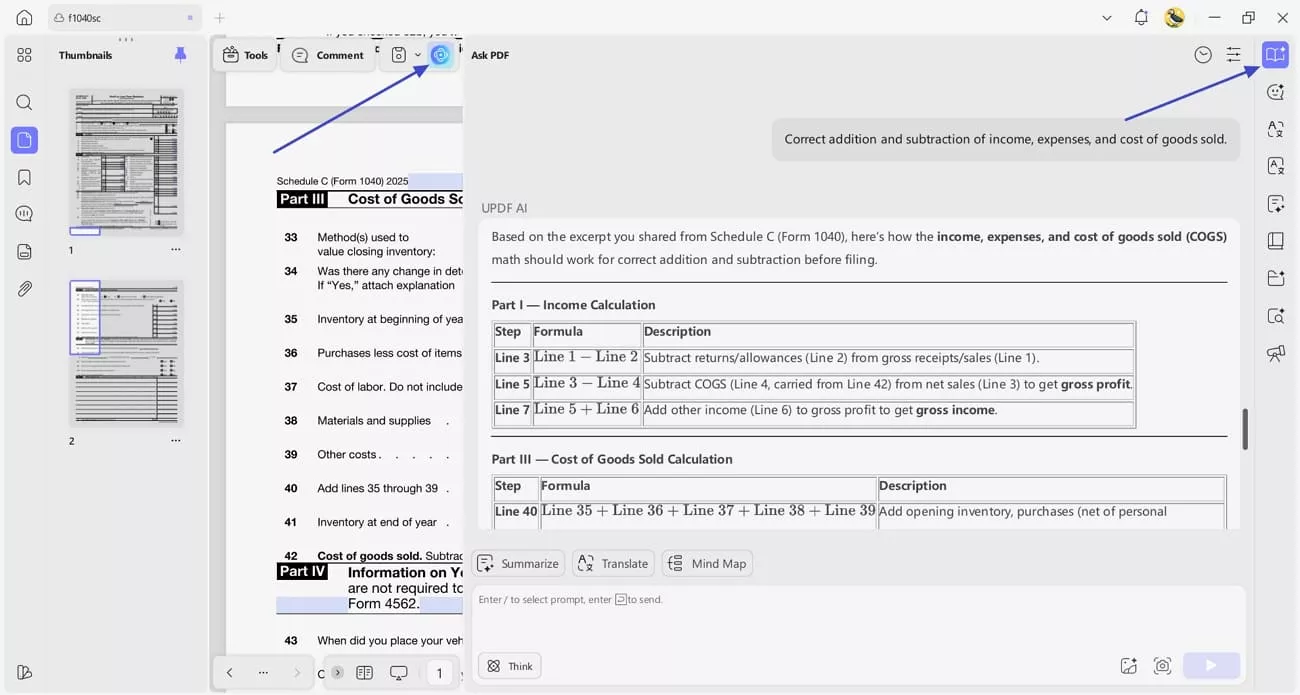Open the save button dropdown
The height and width of the screenshot is (695, 1300).
pyautogui.click(x=419, y=55)
